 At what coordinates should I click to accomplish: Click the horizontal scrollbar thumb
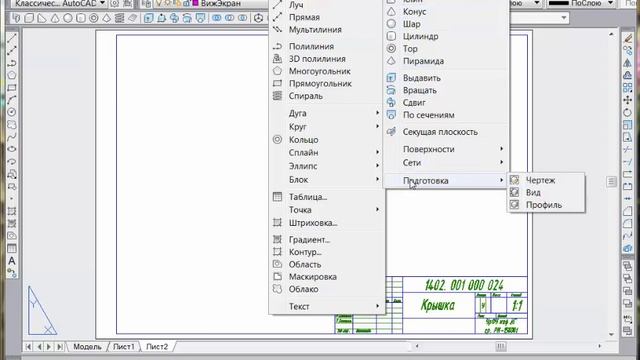501,347
